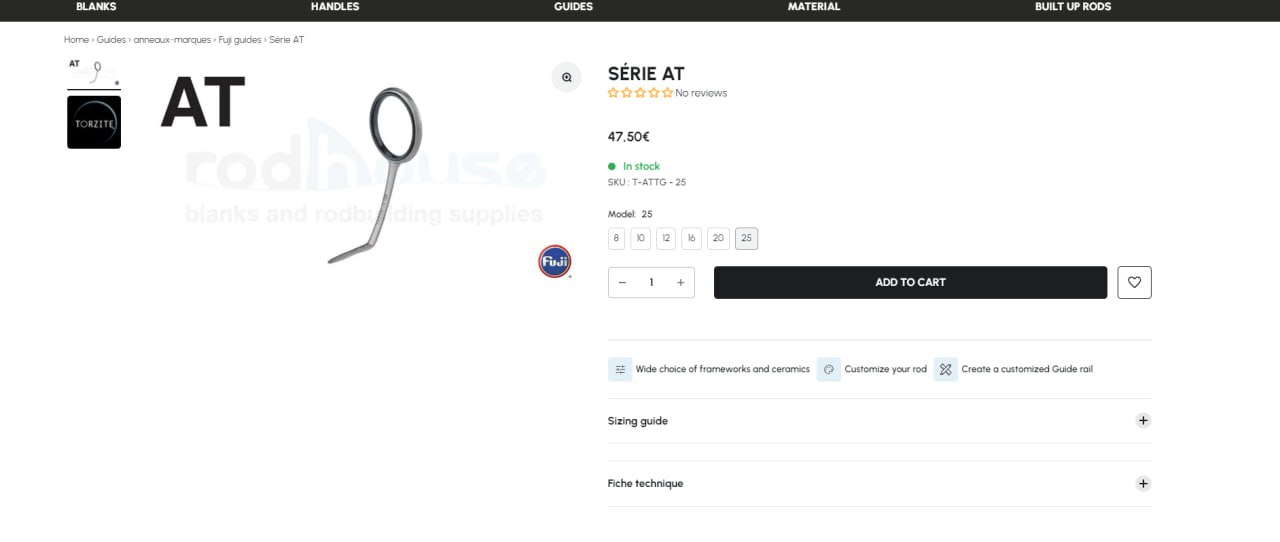
Task: Go to Fuji guides breadcrumb link
Action: click(x=240, y=40)
